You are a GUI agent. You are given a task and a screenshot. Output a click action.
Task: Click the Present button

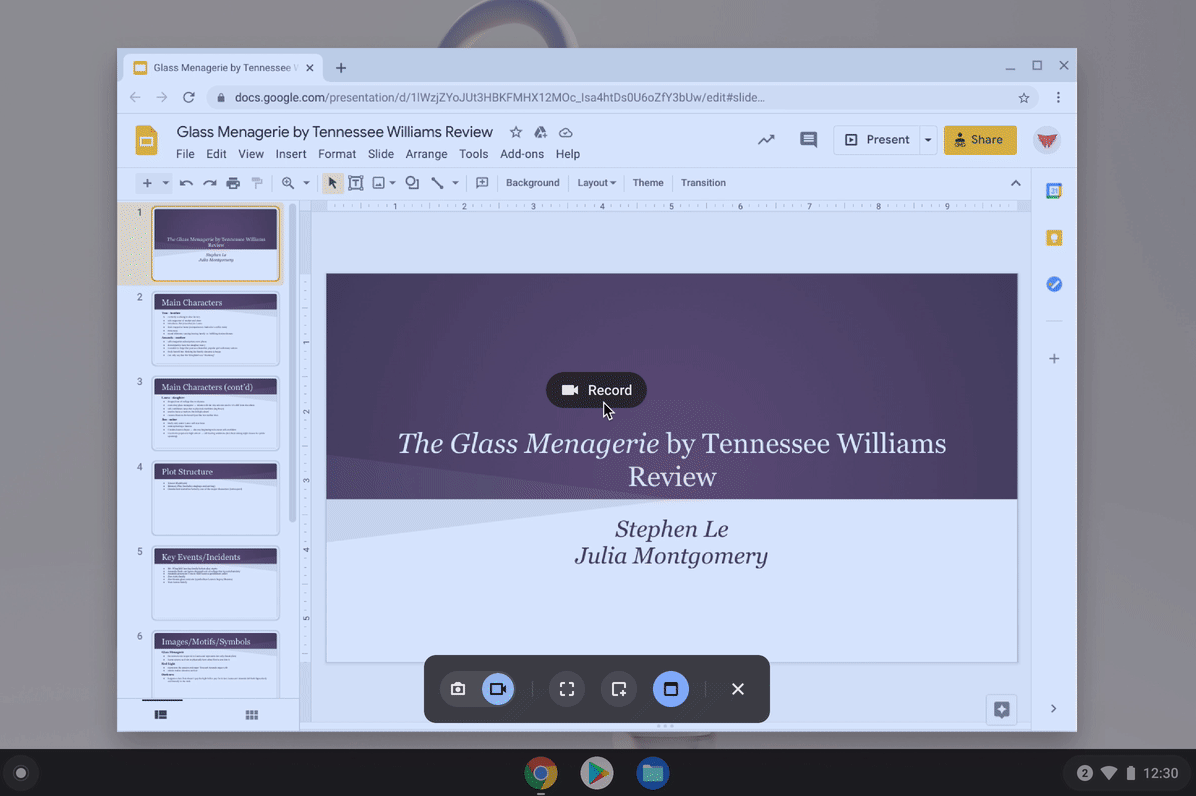pyautogui.click(x=876, y=140)
